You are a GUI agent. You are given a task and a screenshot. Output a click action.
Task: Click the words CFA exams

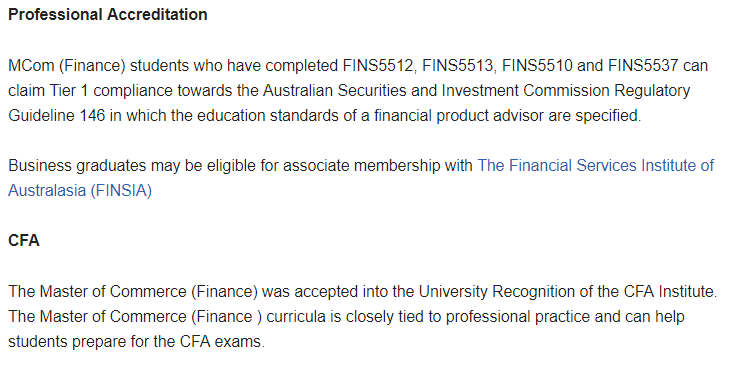pos(222,341)
